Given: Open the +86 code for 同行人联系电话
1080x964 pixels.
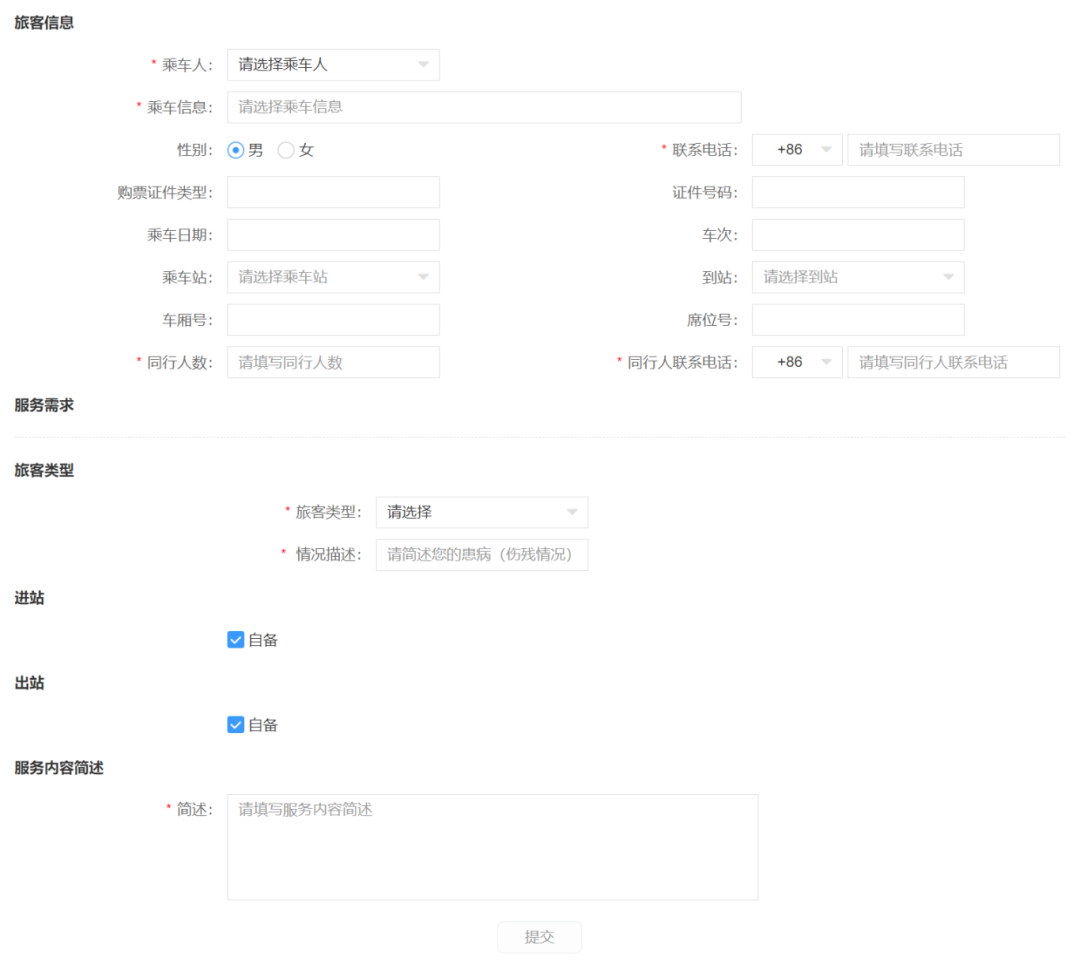Looking at the screenshot, I should [x=797, y=363].
